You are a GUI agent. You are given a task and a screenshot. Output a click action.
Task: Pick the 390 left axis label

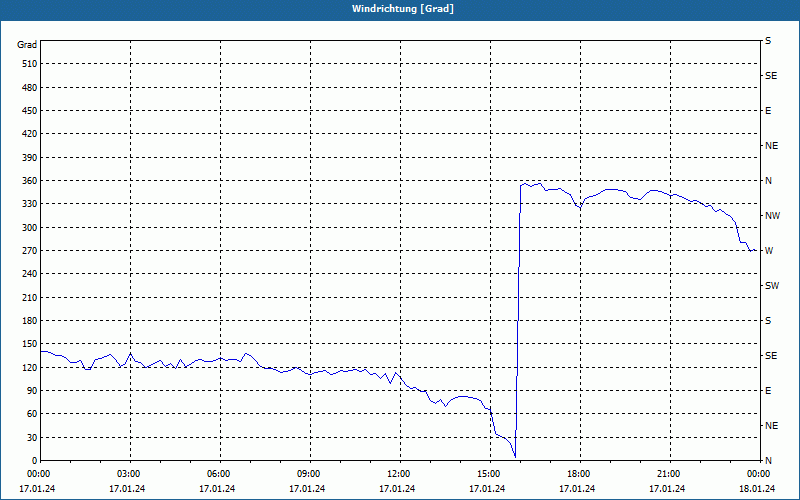point(30,158)
